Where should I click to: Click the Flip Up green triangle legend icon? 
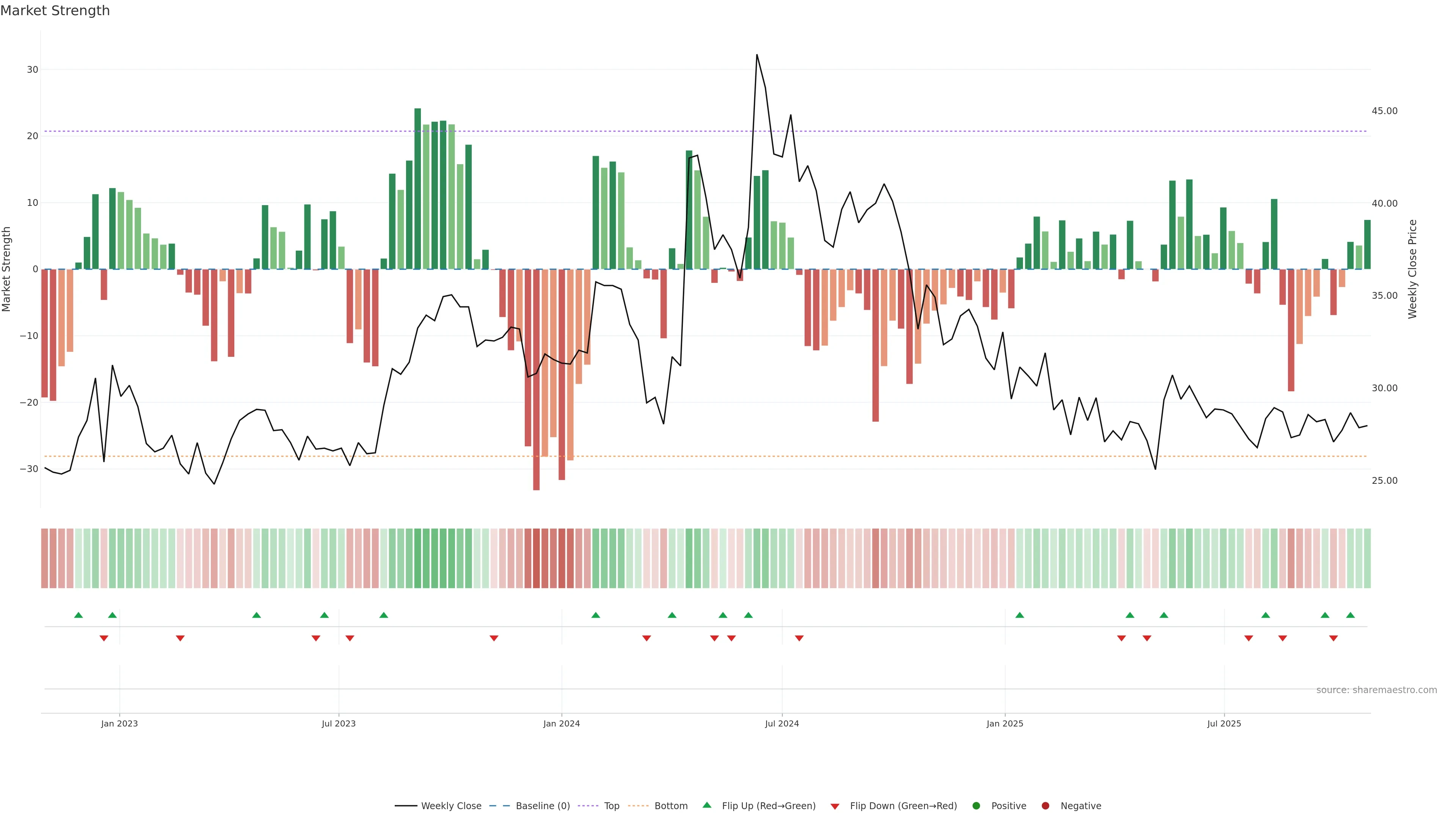click(x=706, y=805)
